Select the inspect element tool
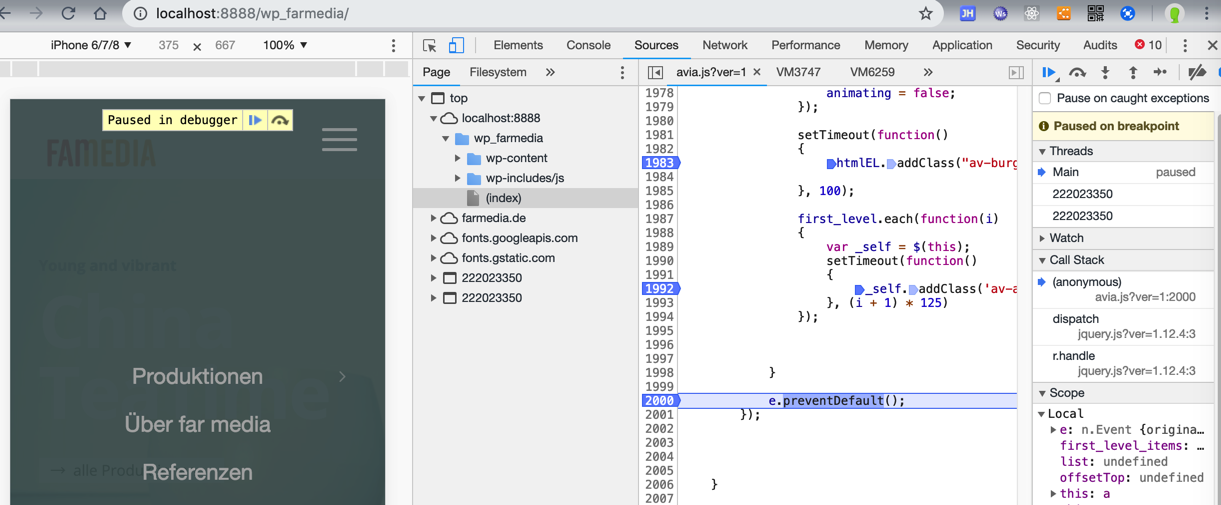Viewport: 1221px width, 505px height. (x=430, y=45)
